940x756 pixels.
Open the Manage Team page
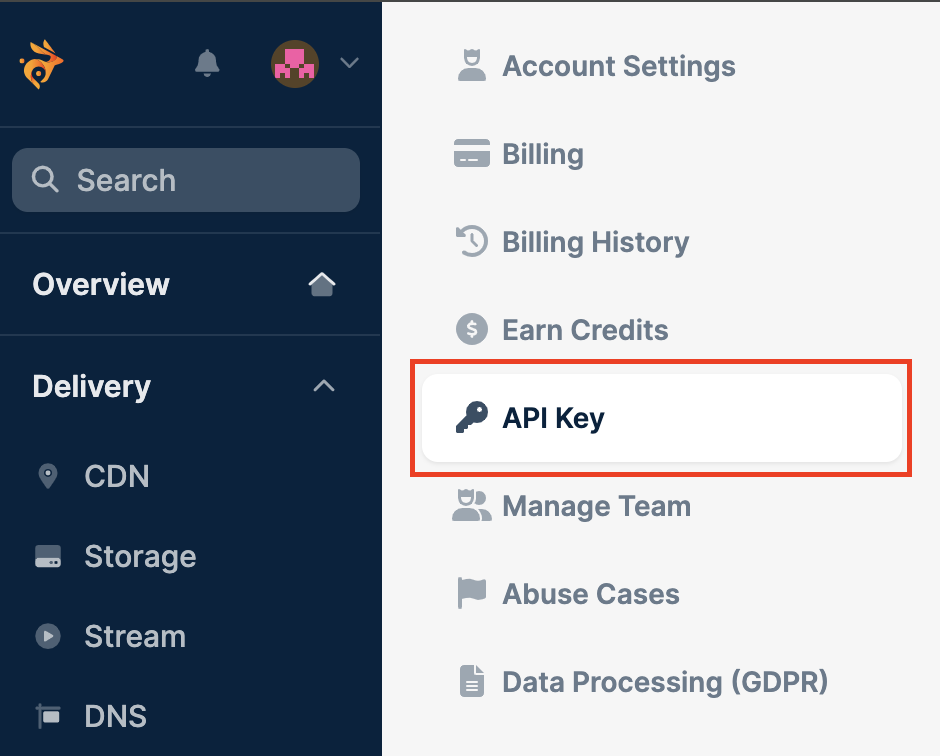coord(596,506)
